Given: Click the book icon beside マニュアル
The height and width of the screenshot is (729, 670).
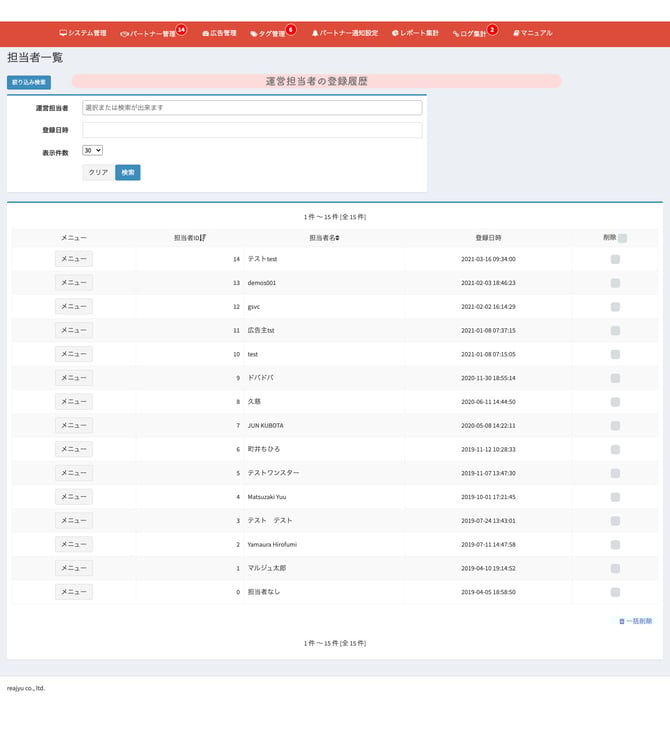Looking at the screenshot, I should (516, 33).
